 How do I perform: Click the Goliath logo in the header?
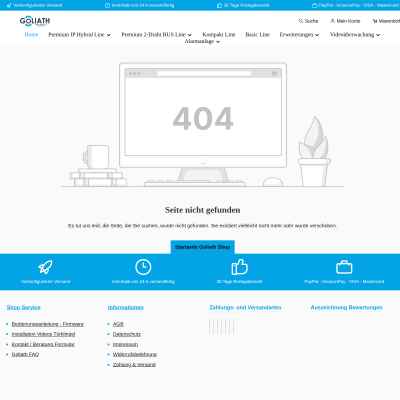click(x=35, y=21)
